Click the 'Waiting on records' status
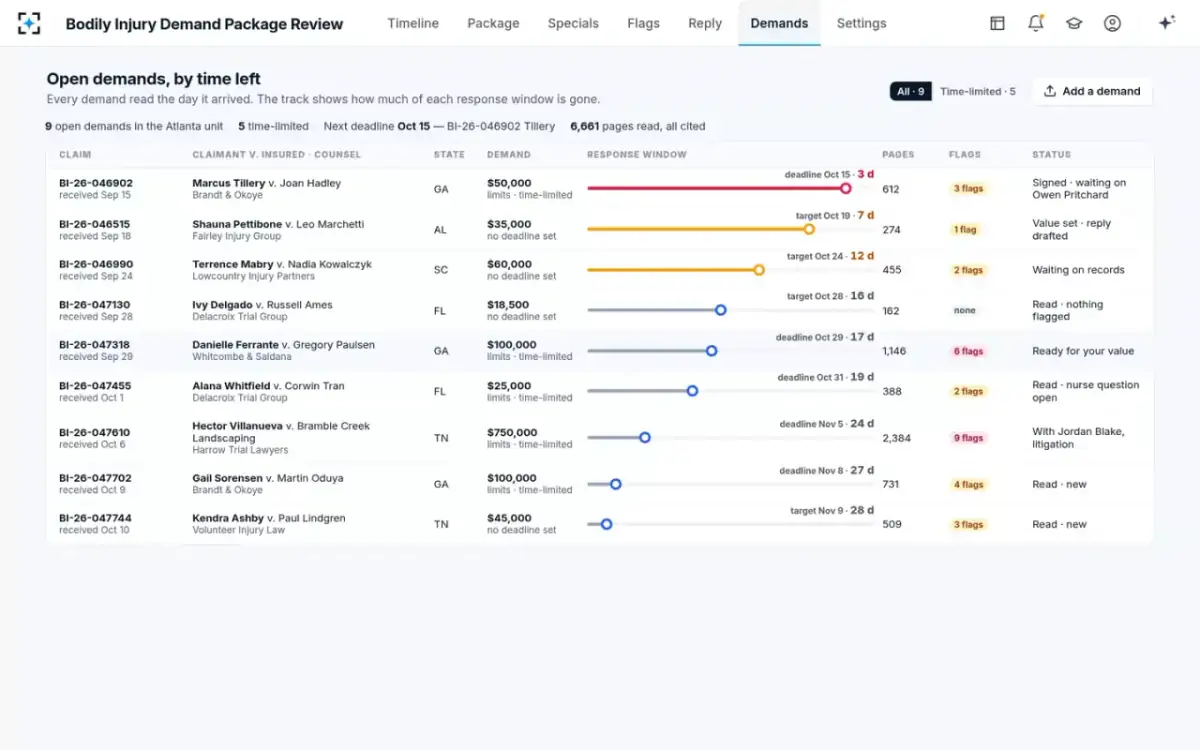Image resolution: width=1200 pixels, height=750 pixels. (x=1078, y=270)
